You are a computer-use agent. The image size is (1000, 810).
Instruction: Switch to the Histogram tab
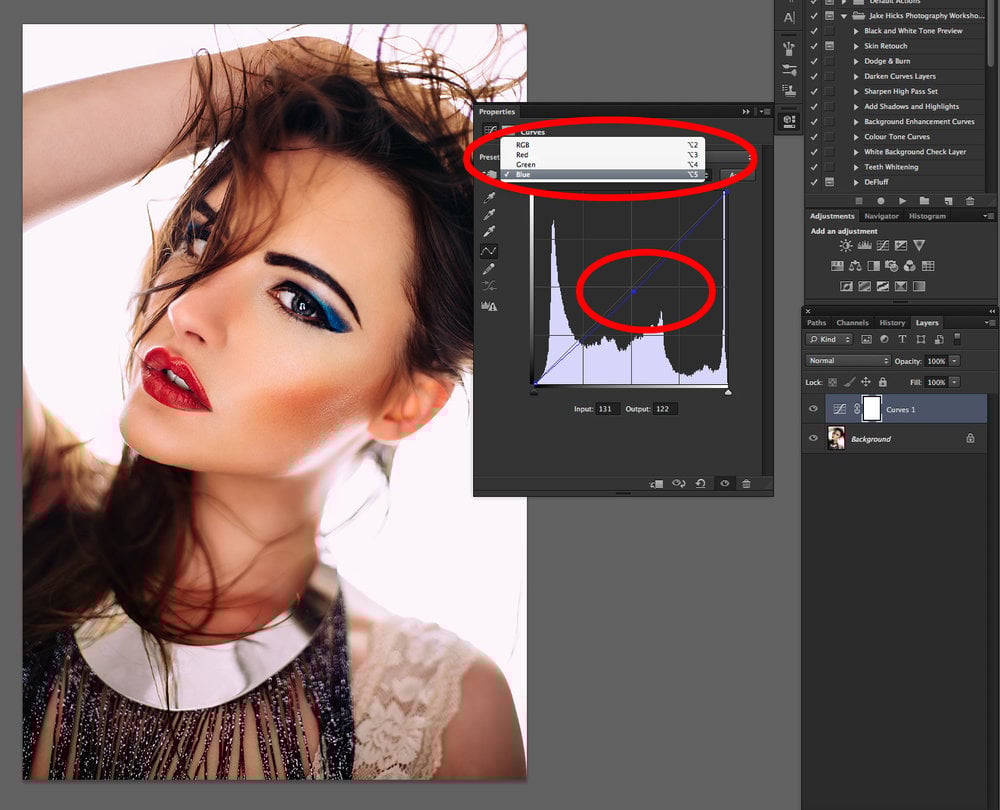point(927,216)
